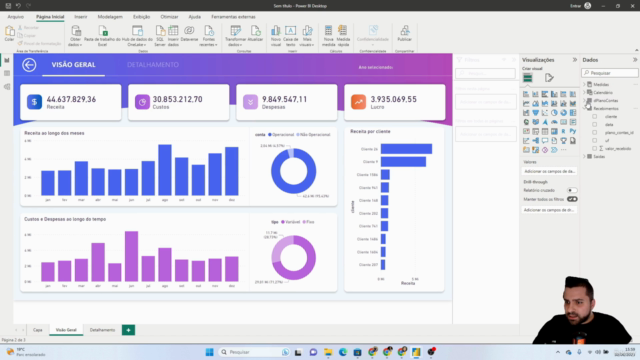This screenshot has width=640, height=360.
Task: Click the Receita card dollar icon
Action: pyautogui.click(x=34, y=102)
